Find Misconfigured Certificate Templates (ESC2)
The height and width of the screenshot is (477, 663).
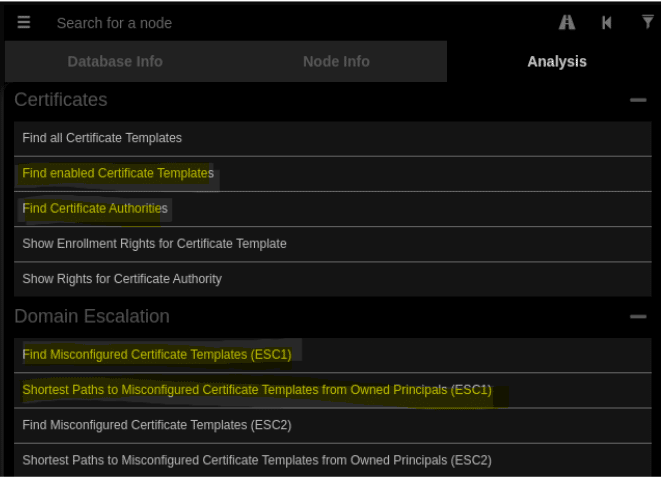(157, 425)
